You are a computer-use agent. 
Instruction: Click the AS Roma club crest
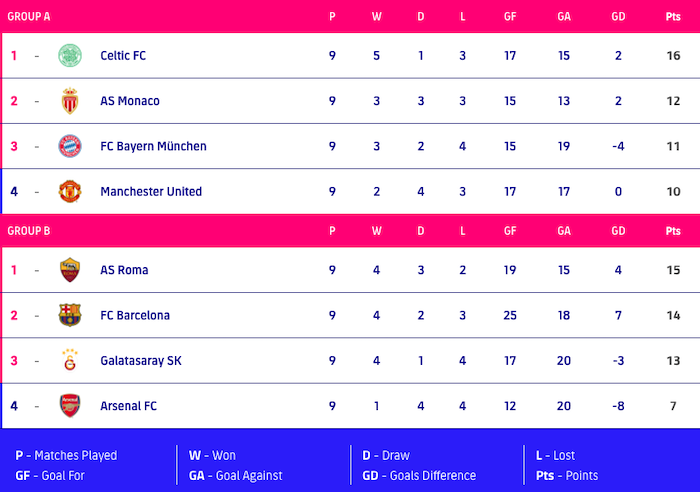(x=70, y=270)
